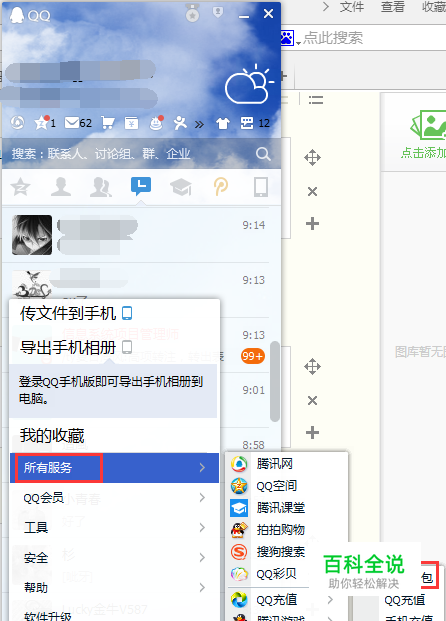The height and width of the screenshot is (621, 446).
Task: Switch to the contacts person tab
Action: 61,187
